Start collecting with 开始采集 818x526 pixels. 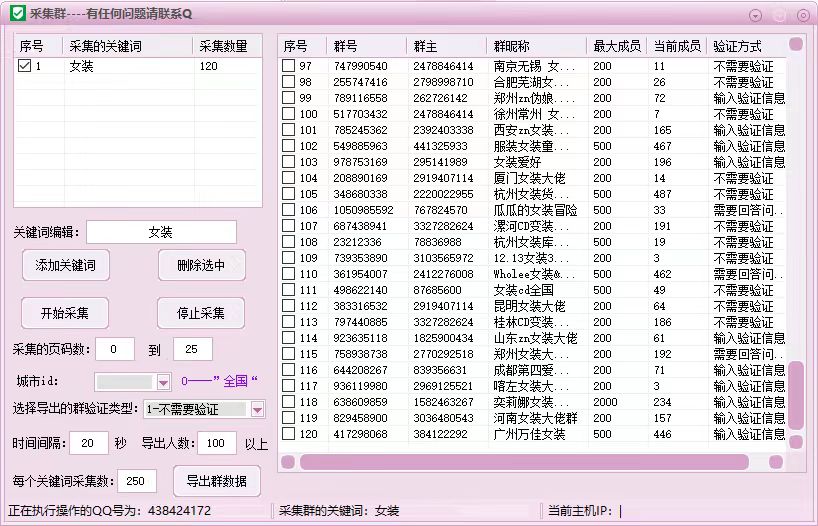65,313
